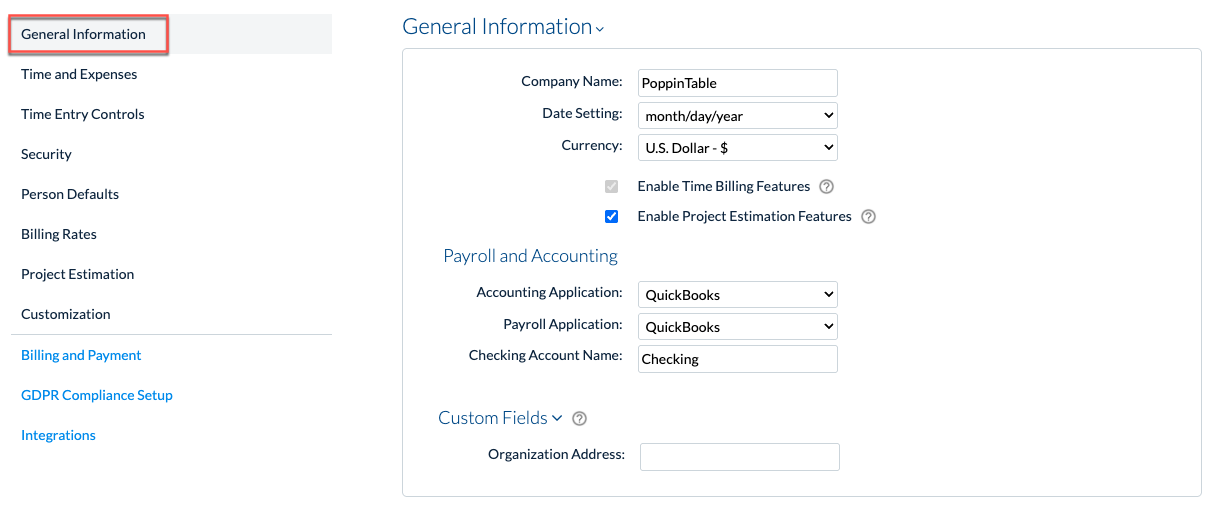The image size is (1225, 519).
Task: Open the GDPR Compliance Setup link
Action: click(x=97, y=395)
